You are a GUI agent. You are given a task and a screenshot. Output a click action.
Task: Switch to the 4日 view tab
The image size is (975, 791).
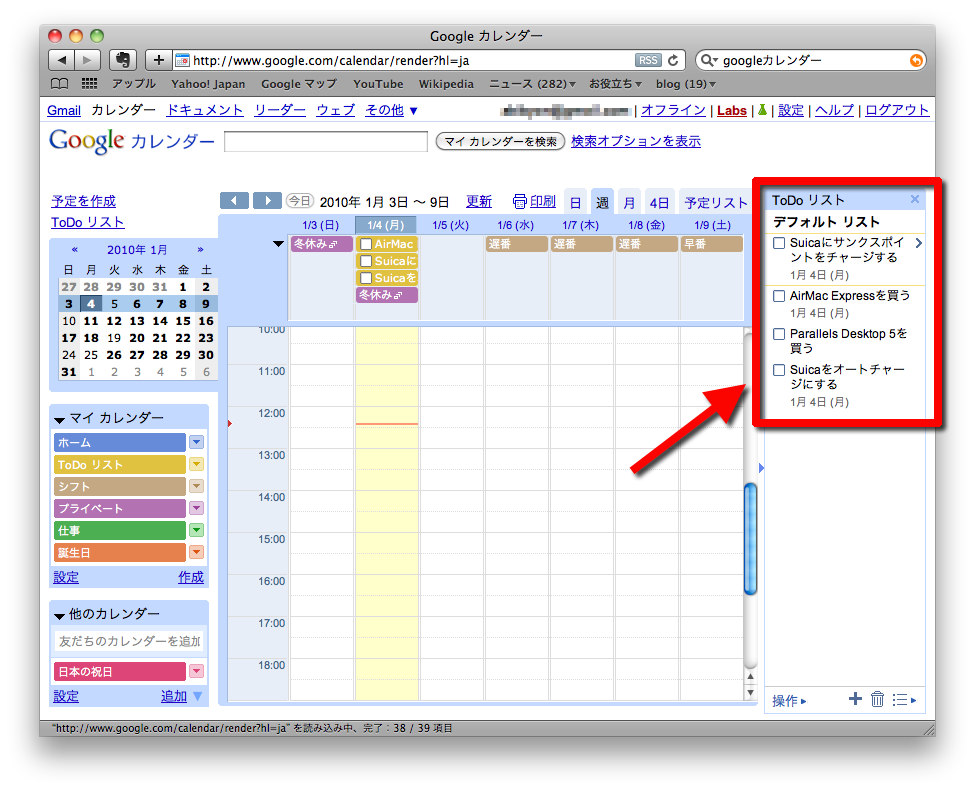[x=658, y=203]
